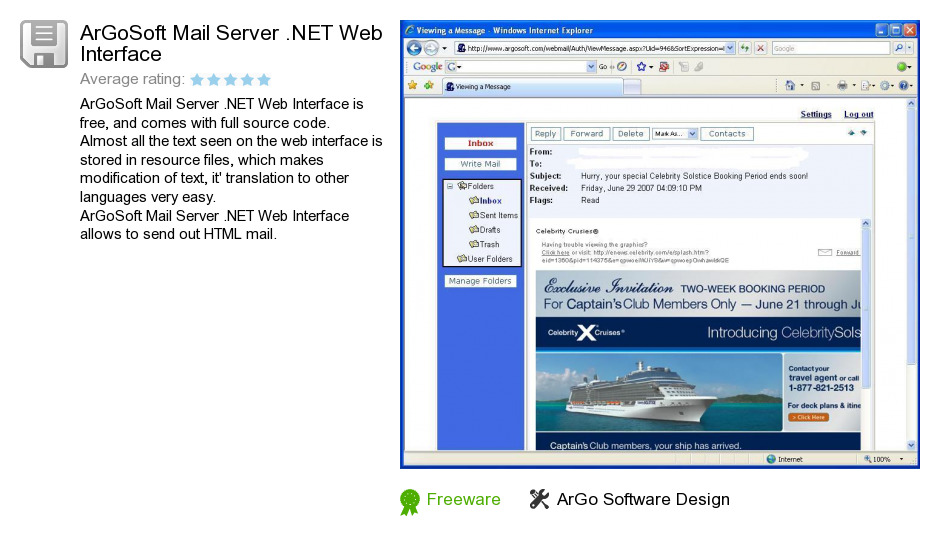Expand the address bar history dropdown

(x=730, y=48)
